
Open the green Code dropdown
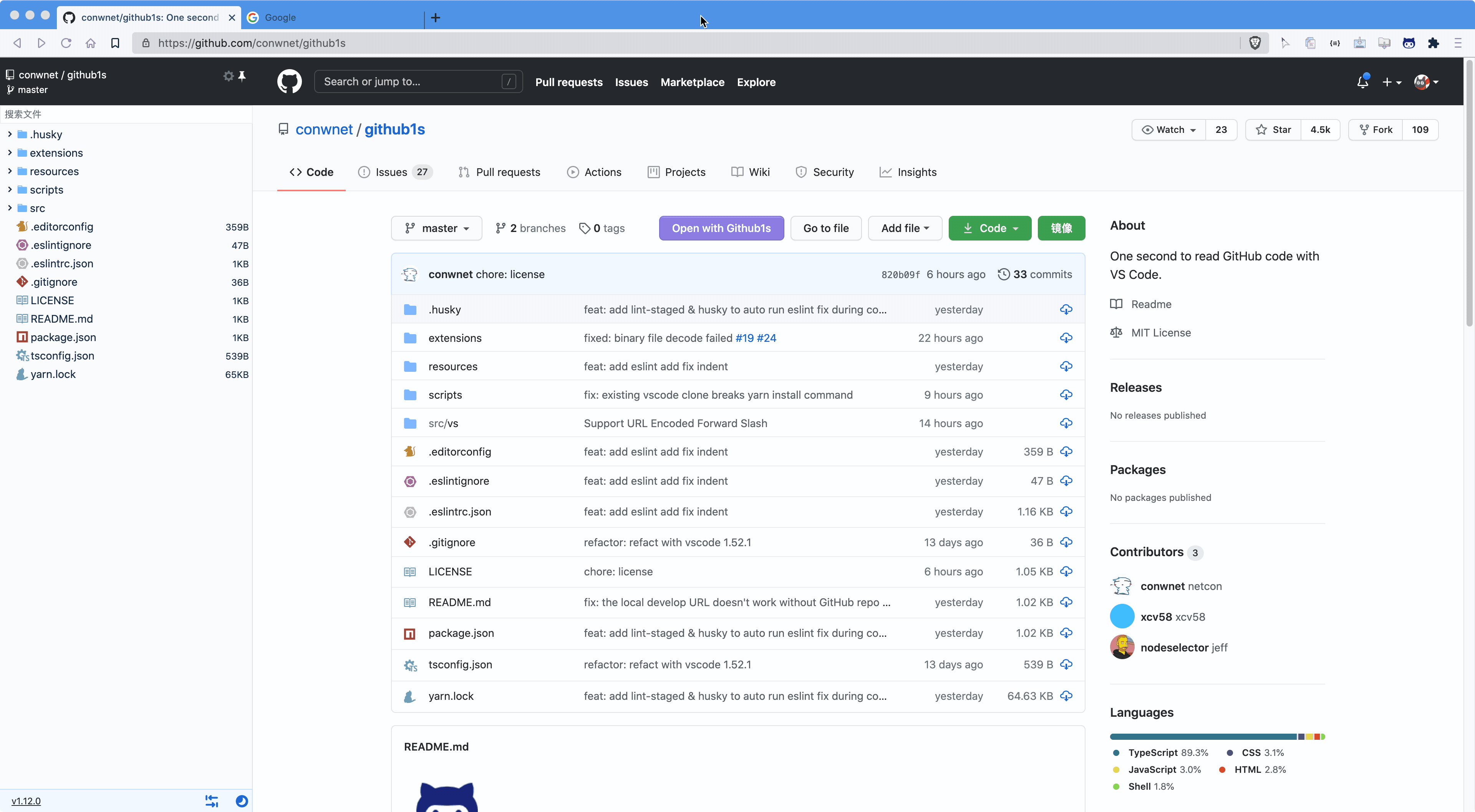(x=989, y=228)
